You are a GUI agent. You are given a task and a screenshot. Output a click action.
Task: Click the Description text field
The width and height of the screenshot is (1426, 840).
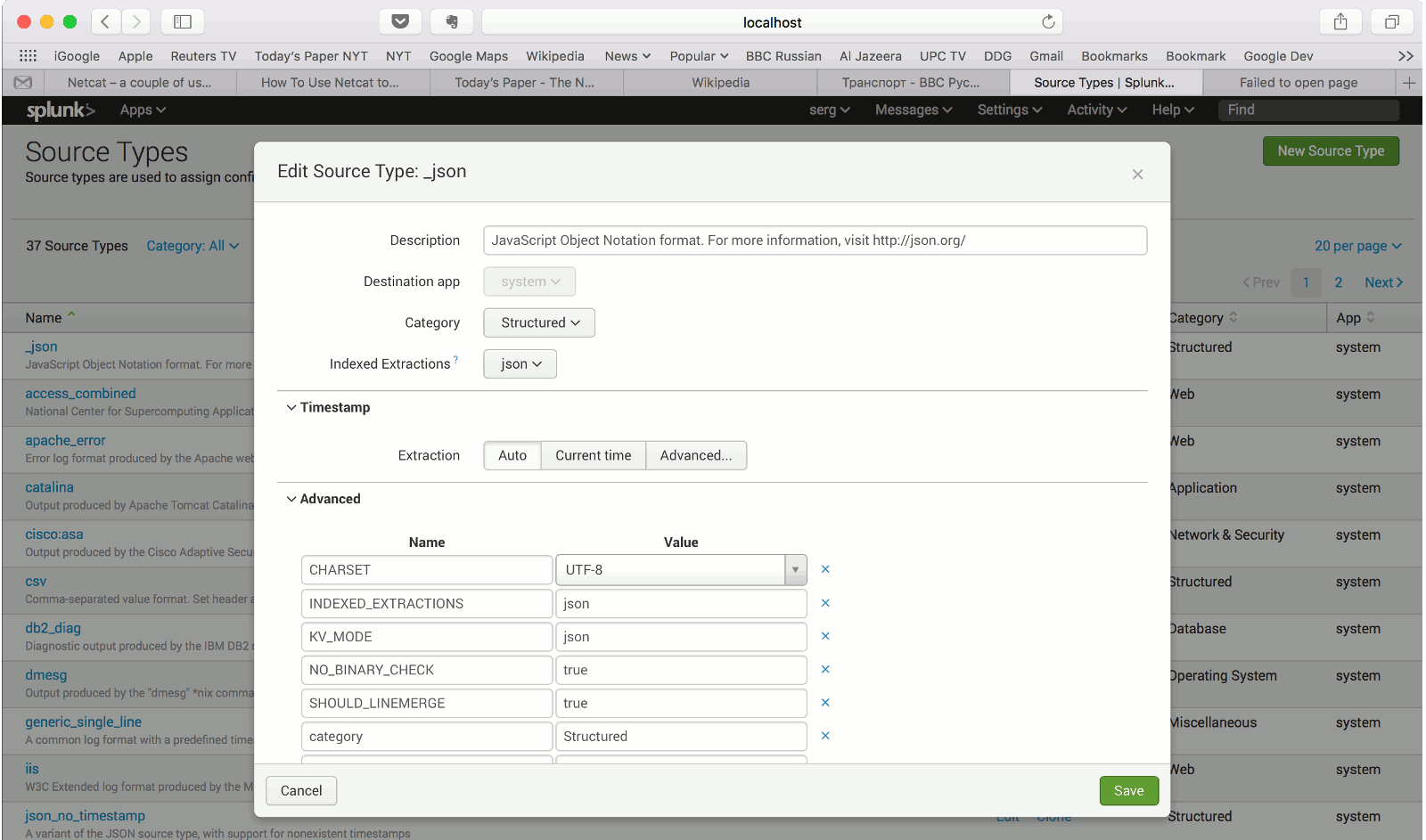tap(815, 241)
